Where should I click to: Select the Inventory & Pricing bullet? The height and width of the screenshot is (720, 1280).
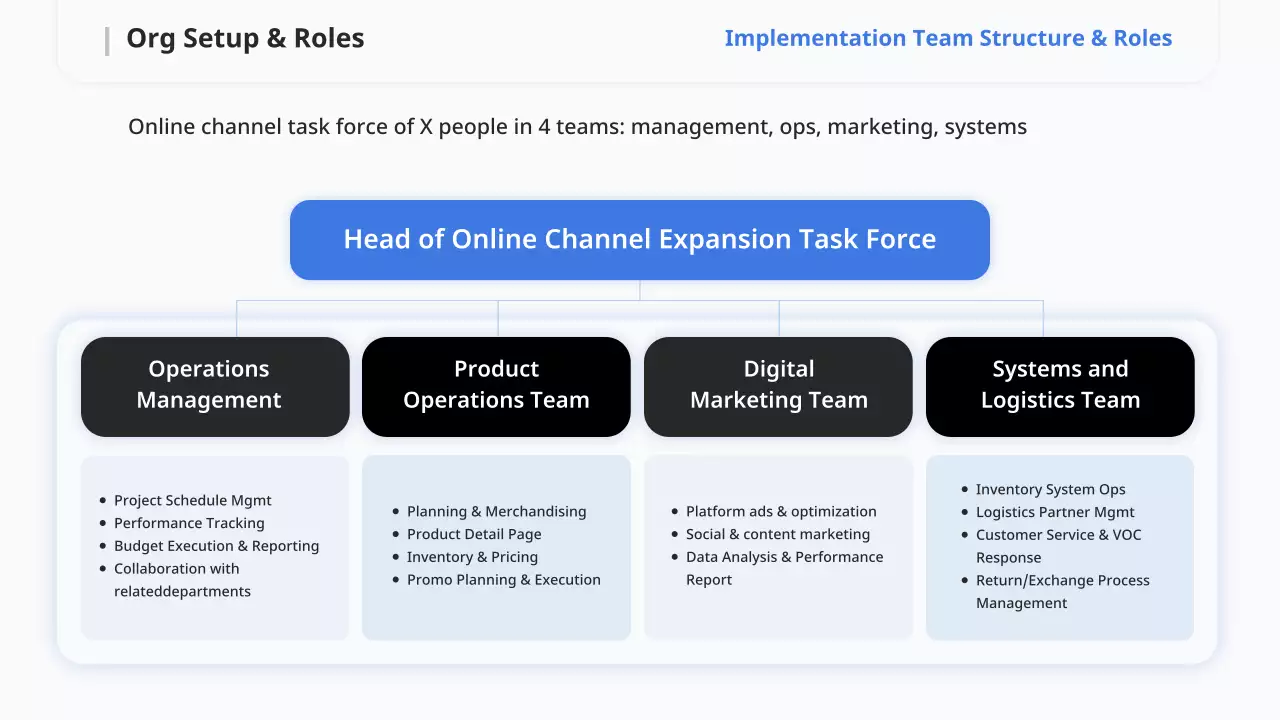(x=472, y=557)
